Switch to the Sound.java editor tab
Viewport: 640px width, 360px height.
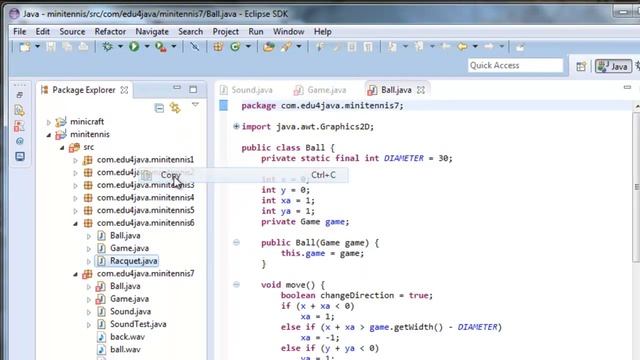pos(246,90)
